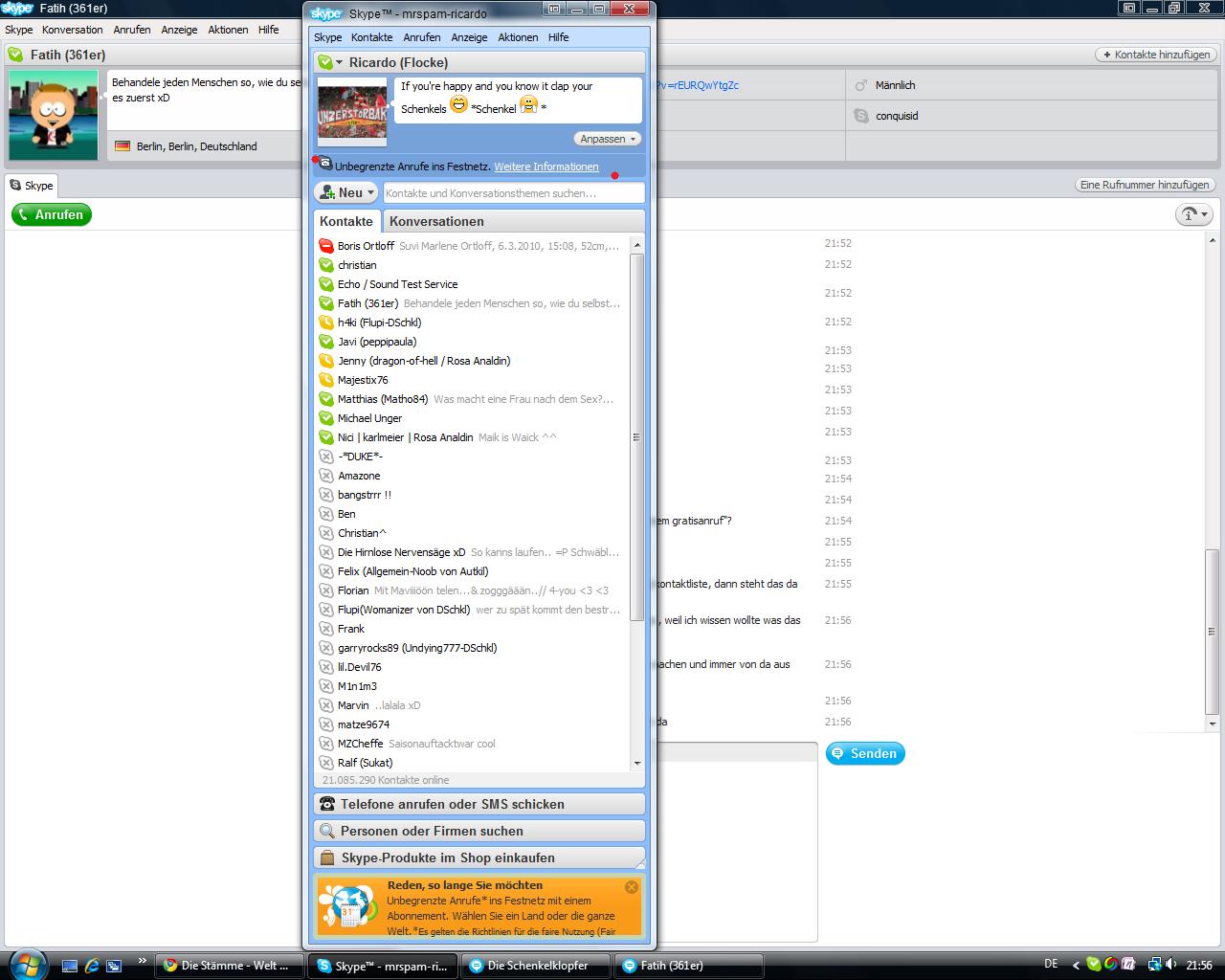This screenshot has width=1225, height=980.
Task: Expand Personen oder Firmen suchen
Action: [x=479, y=831]
